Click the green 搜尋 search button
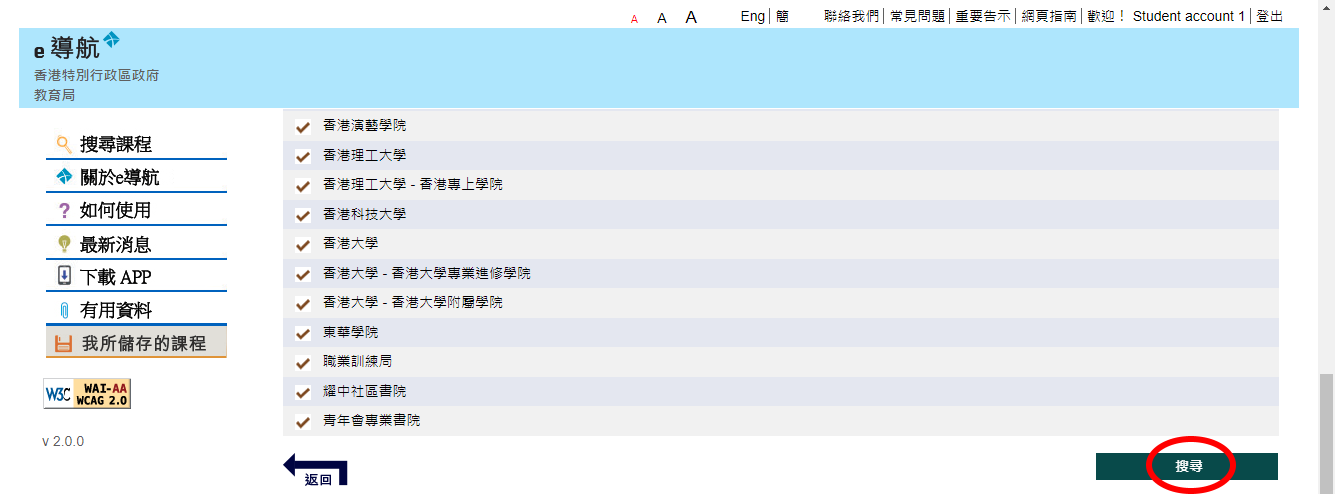Image resolution: width=1335 pixels, height=494 pixels. (x=1187, y=466)
